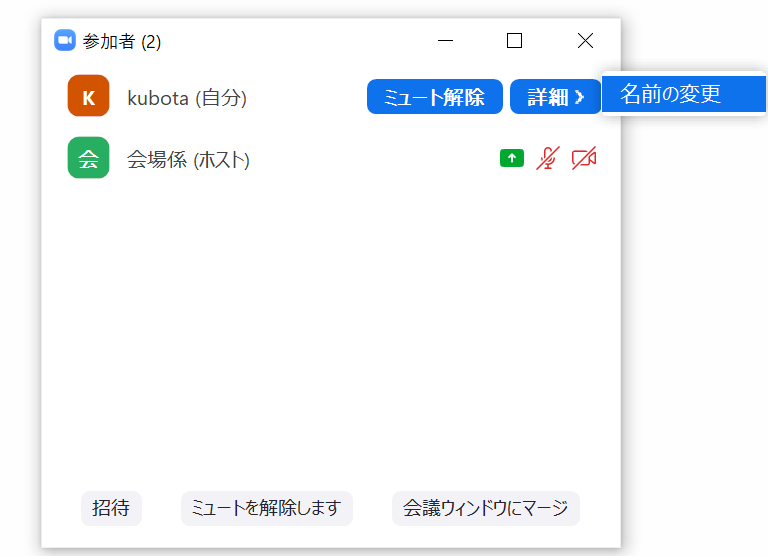Click the 参加者 (2) window title text
Screen dimensions: 768x556
point(122,42)
